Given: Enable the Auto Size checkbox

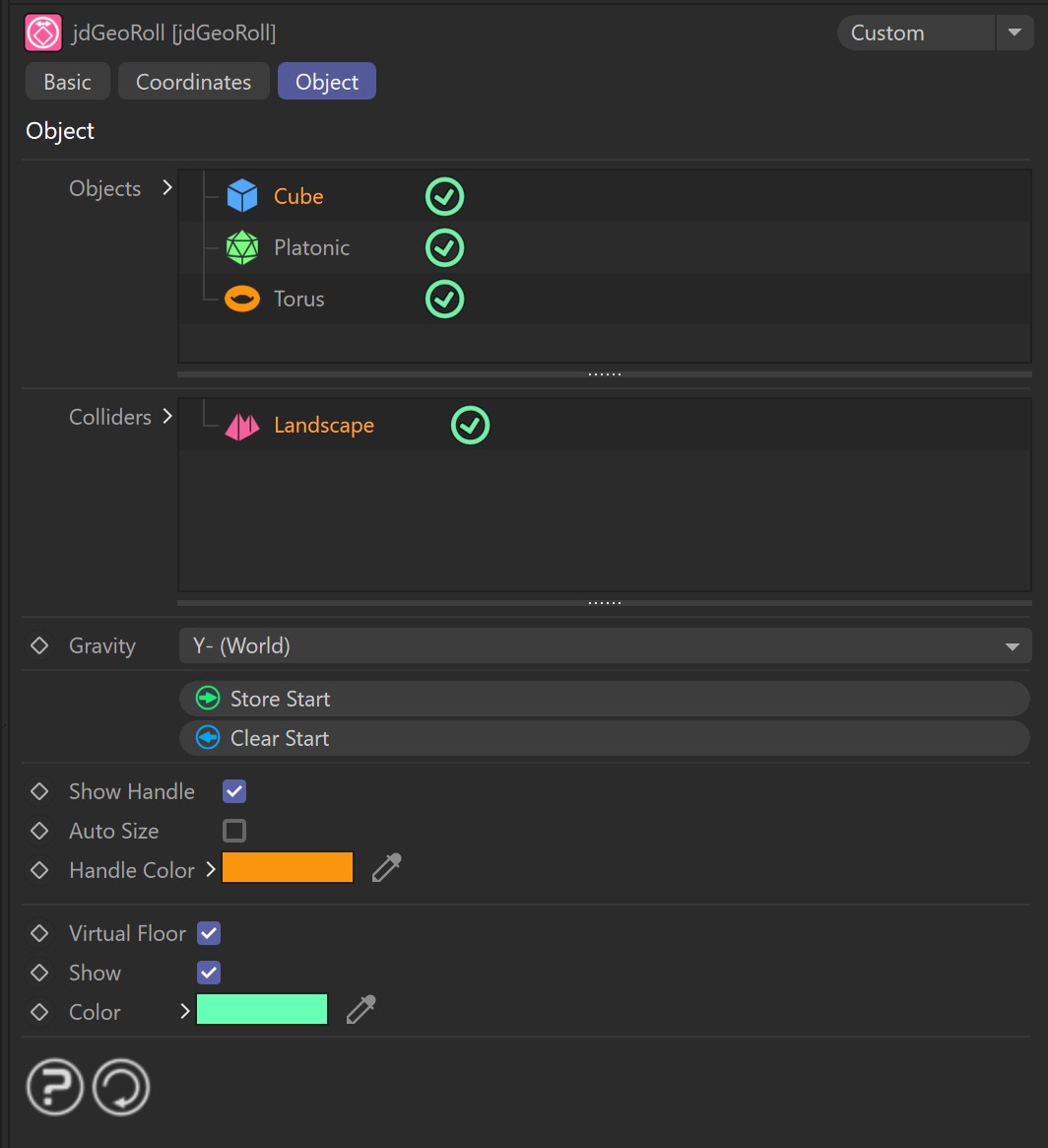Looking at the screenshot, I should (x=234, y=831).
